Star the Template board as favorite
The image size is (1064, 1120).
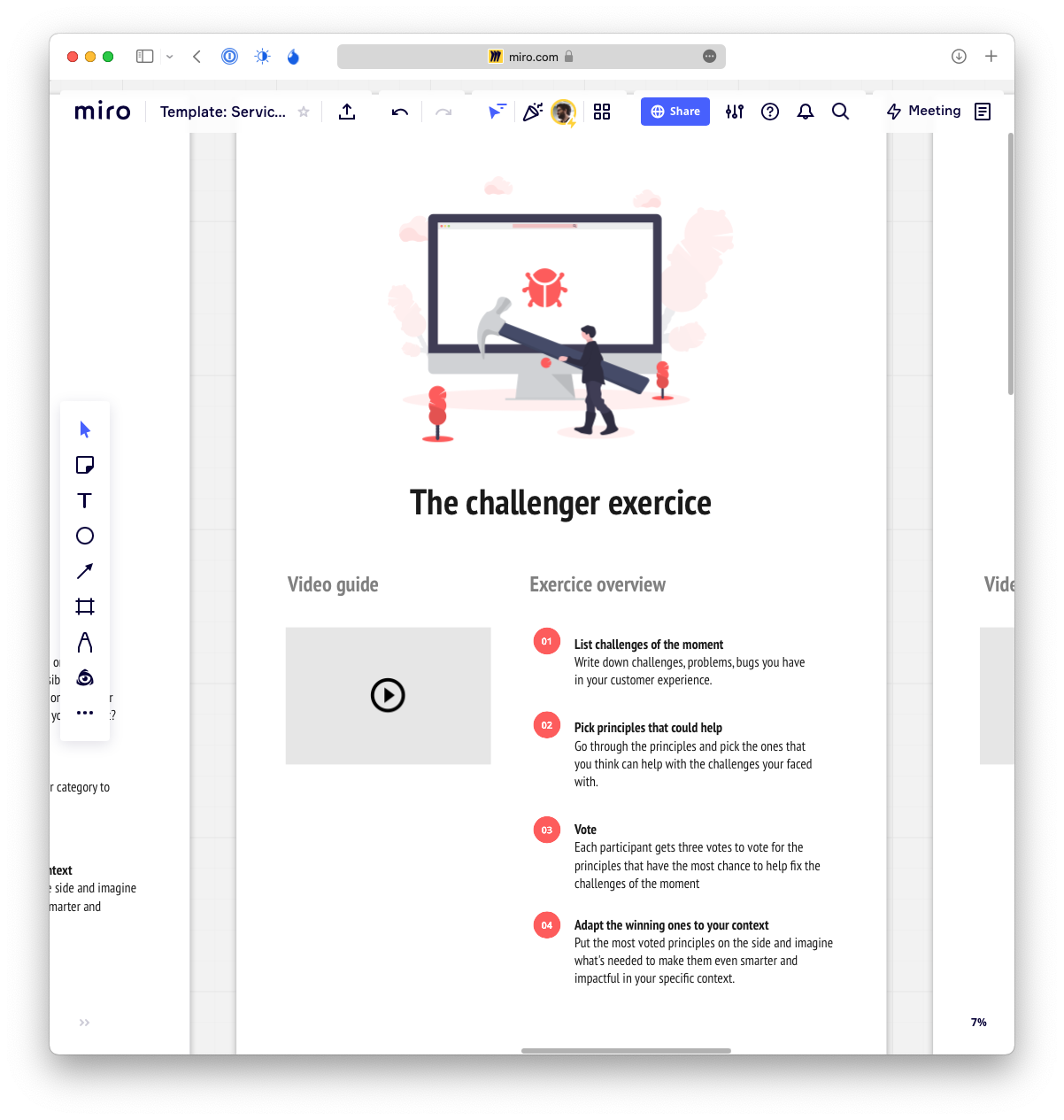(x=304, y=112)
